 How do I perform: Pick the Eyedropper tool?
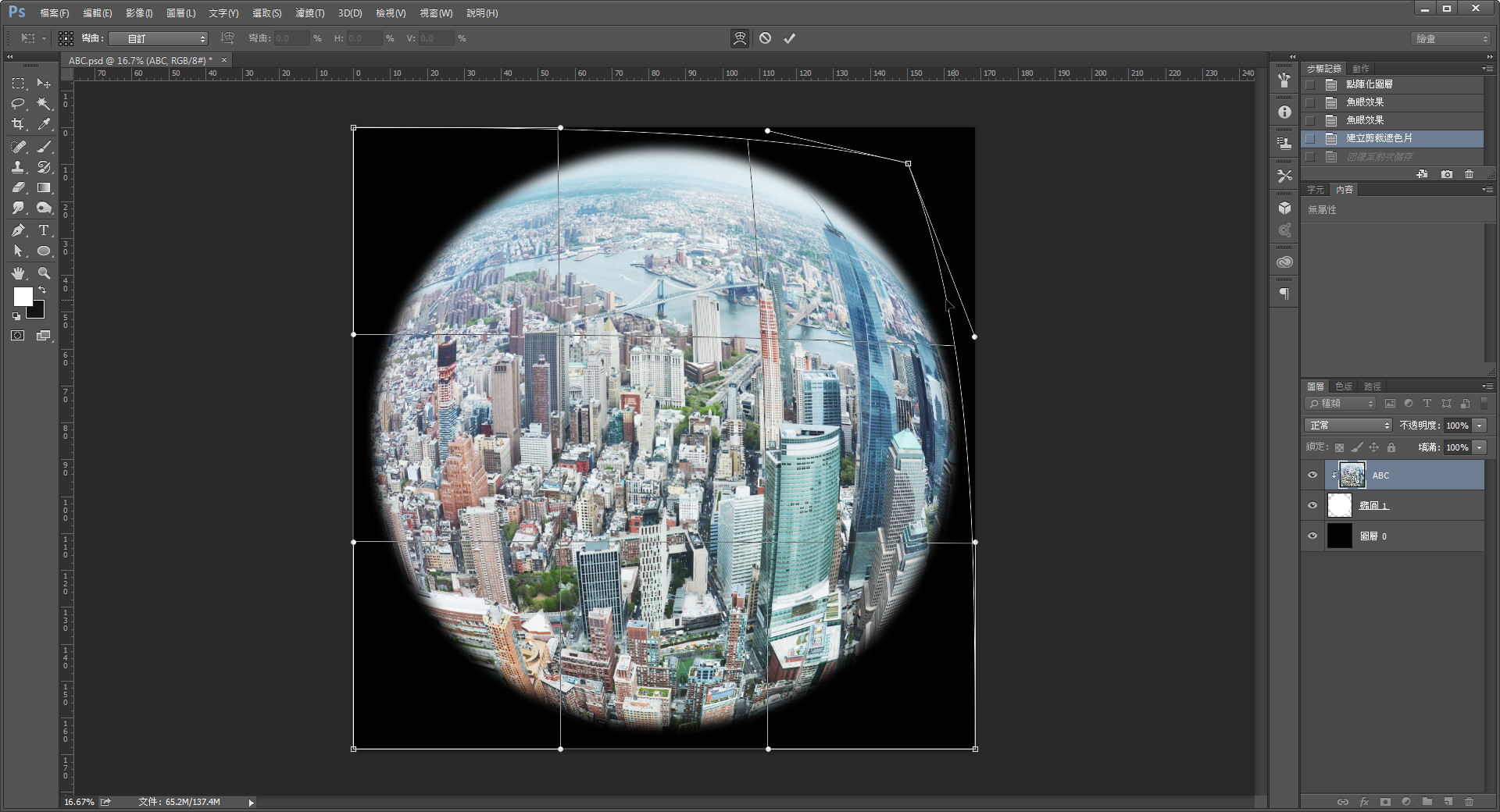[x=44, y=124]
